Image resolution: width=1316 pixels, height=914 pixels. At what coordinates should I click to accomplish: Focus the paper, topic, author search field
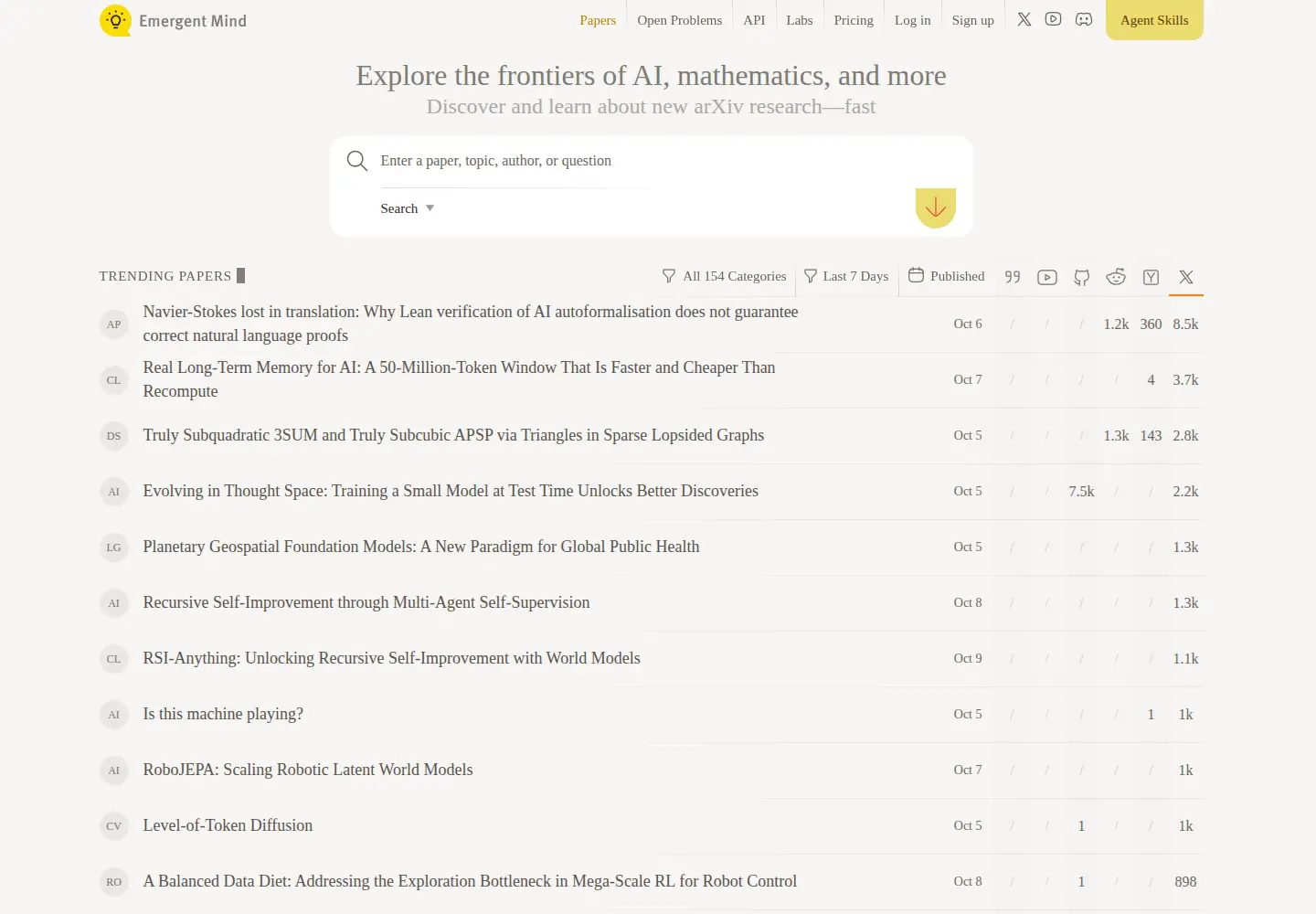coord(514,161)
